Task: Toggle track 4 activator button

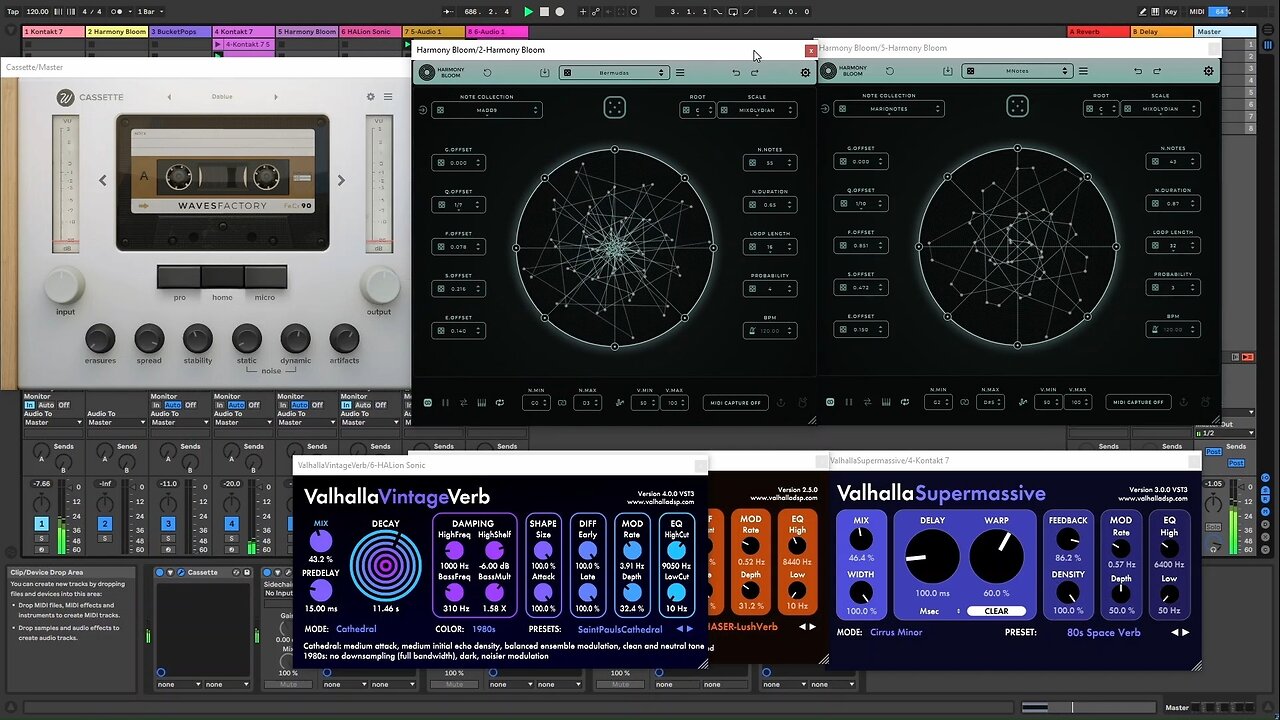Action: pos(231,523)
